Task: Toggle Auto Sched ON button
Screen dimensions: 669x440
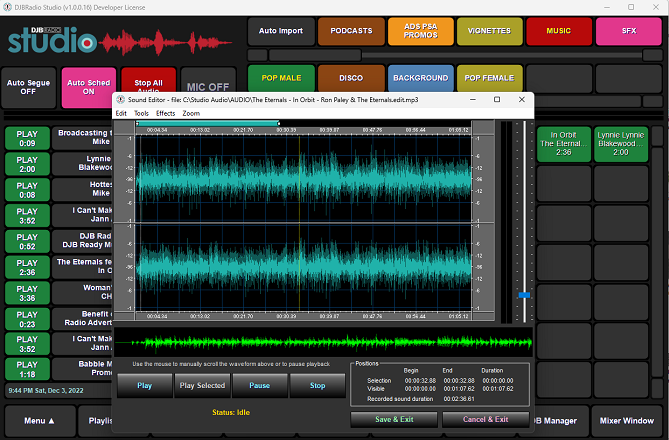Action: click(x=89, y=87)
